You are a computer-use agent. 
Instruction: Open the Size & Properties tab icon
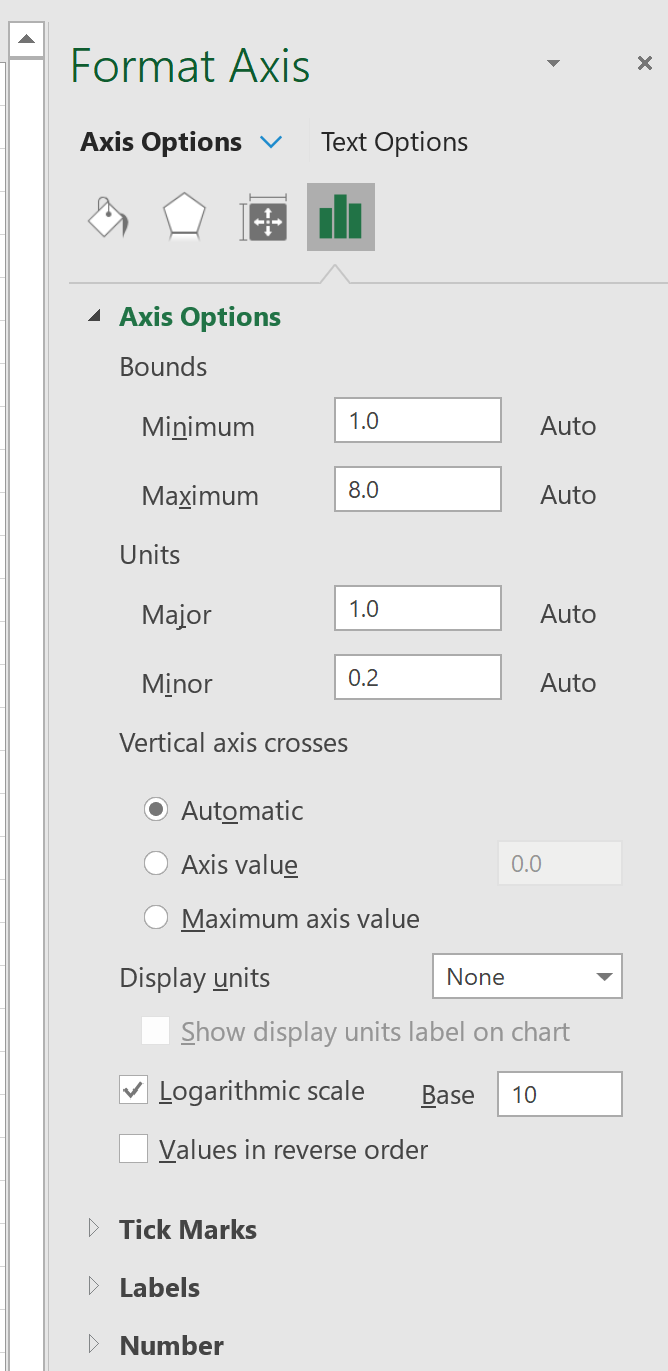click(x=264, y=218)
